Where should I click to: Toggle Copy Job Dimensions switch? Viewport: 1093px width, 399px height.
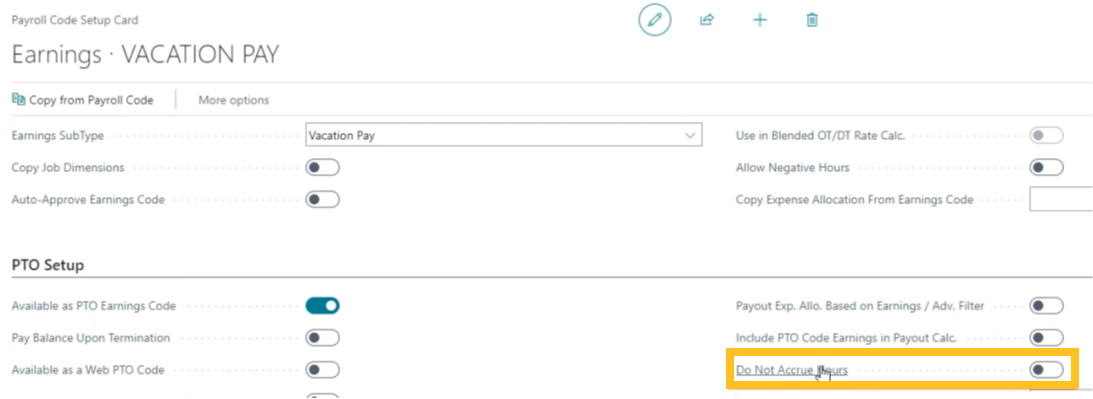[x=323, y=167]
